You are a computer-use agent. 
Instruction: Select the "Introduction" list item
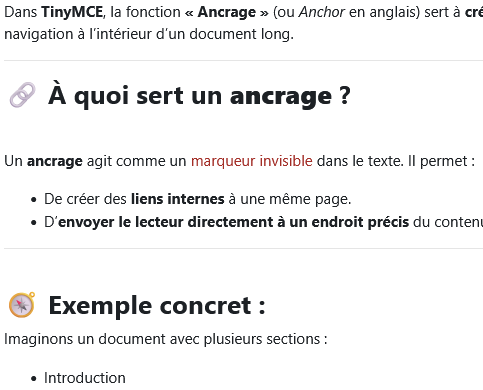click(x=85, y=378)
